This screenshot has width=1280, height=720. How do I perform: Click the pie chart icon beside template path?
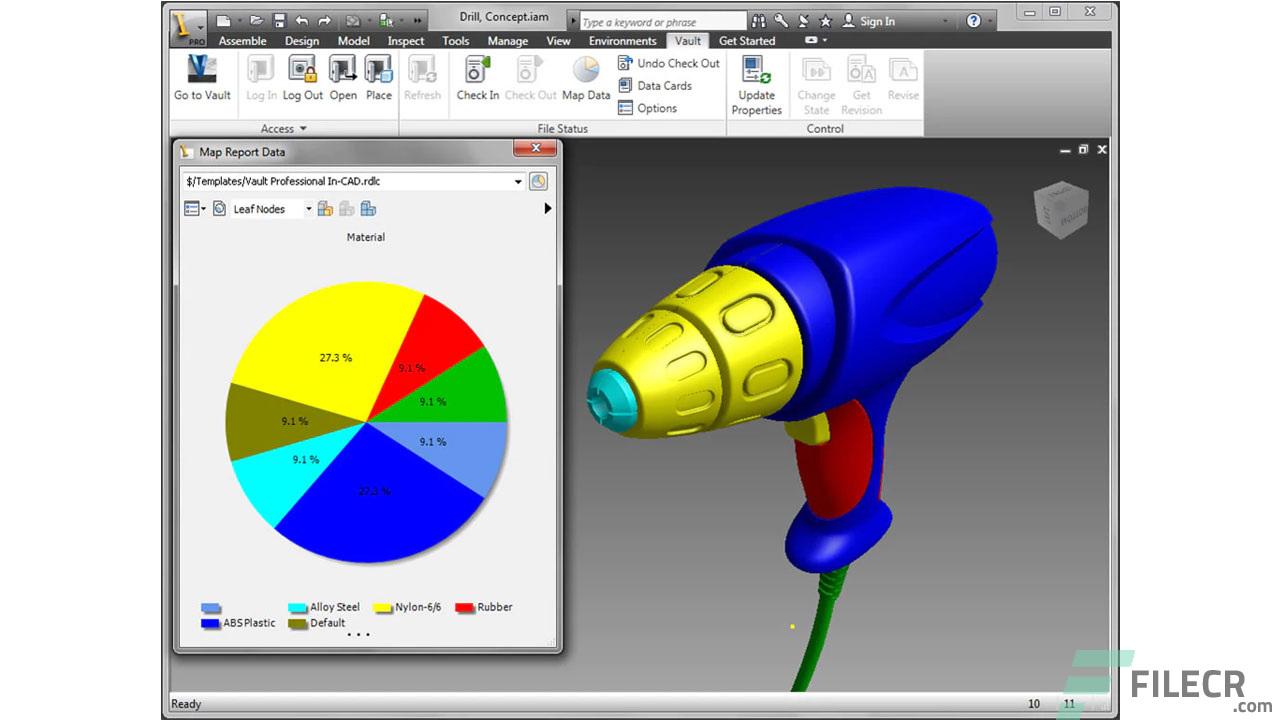538,181
